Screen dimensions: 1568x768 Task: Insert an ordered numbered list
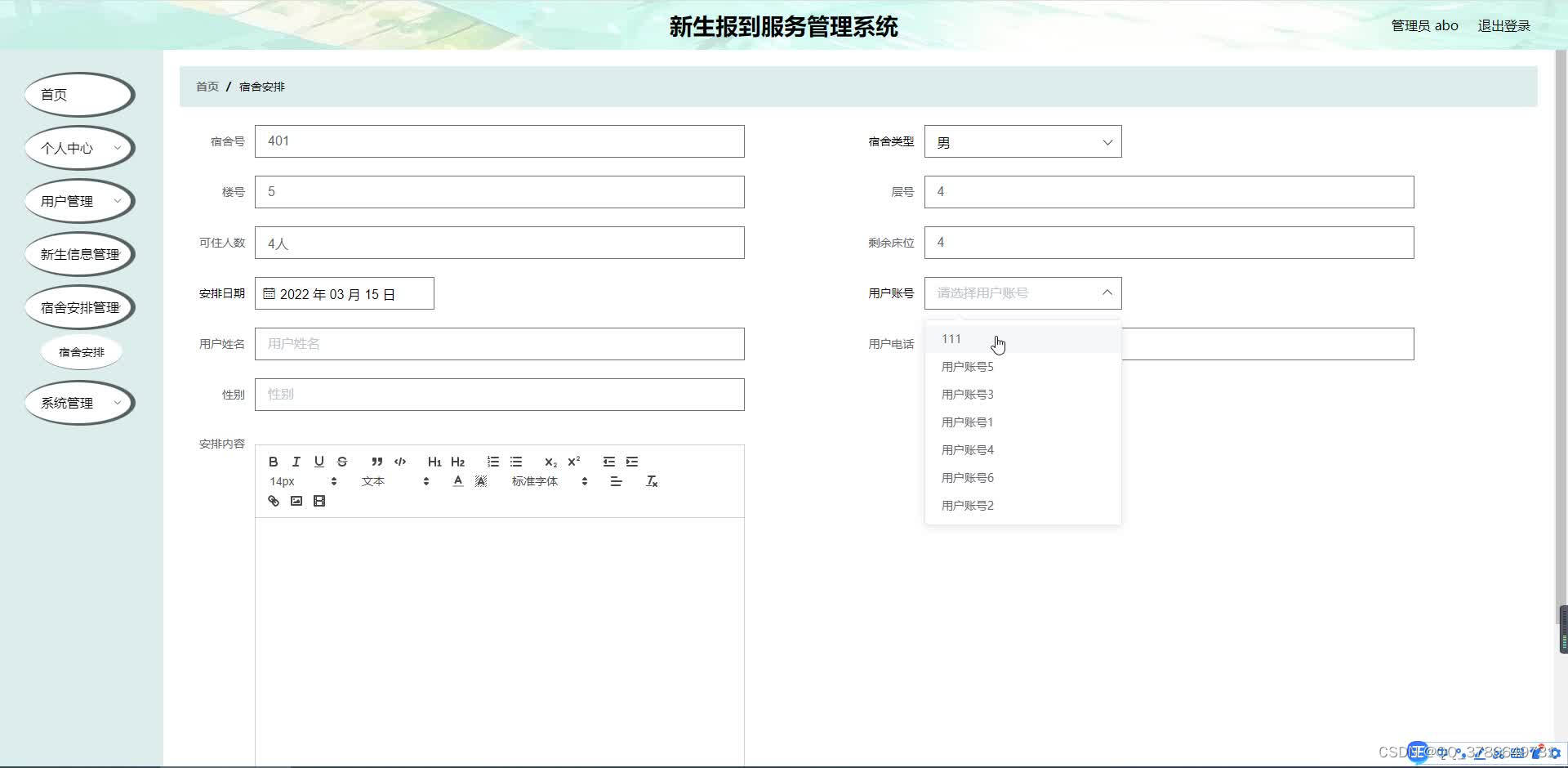click(492, 462)
